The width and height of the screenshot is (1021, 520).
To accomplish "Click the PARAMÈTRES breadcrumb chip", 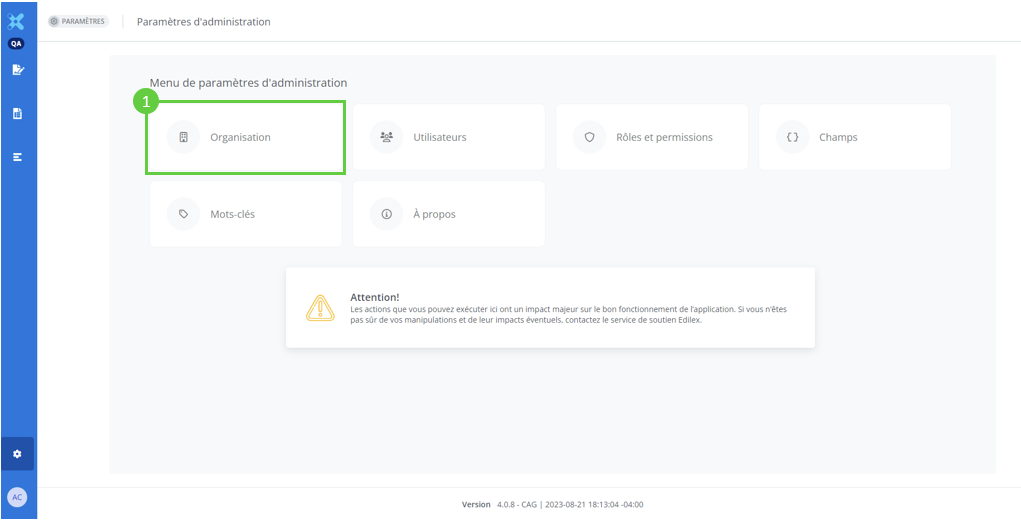I will pos(78,21).
